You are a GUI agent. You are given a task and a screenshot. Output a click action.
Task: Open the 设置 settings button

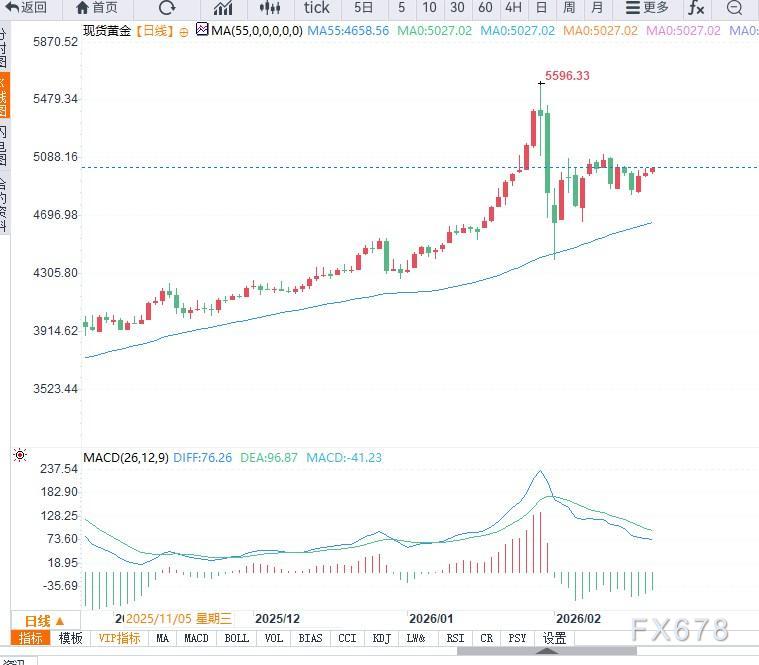coord(554,638)
